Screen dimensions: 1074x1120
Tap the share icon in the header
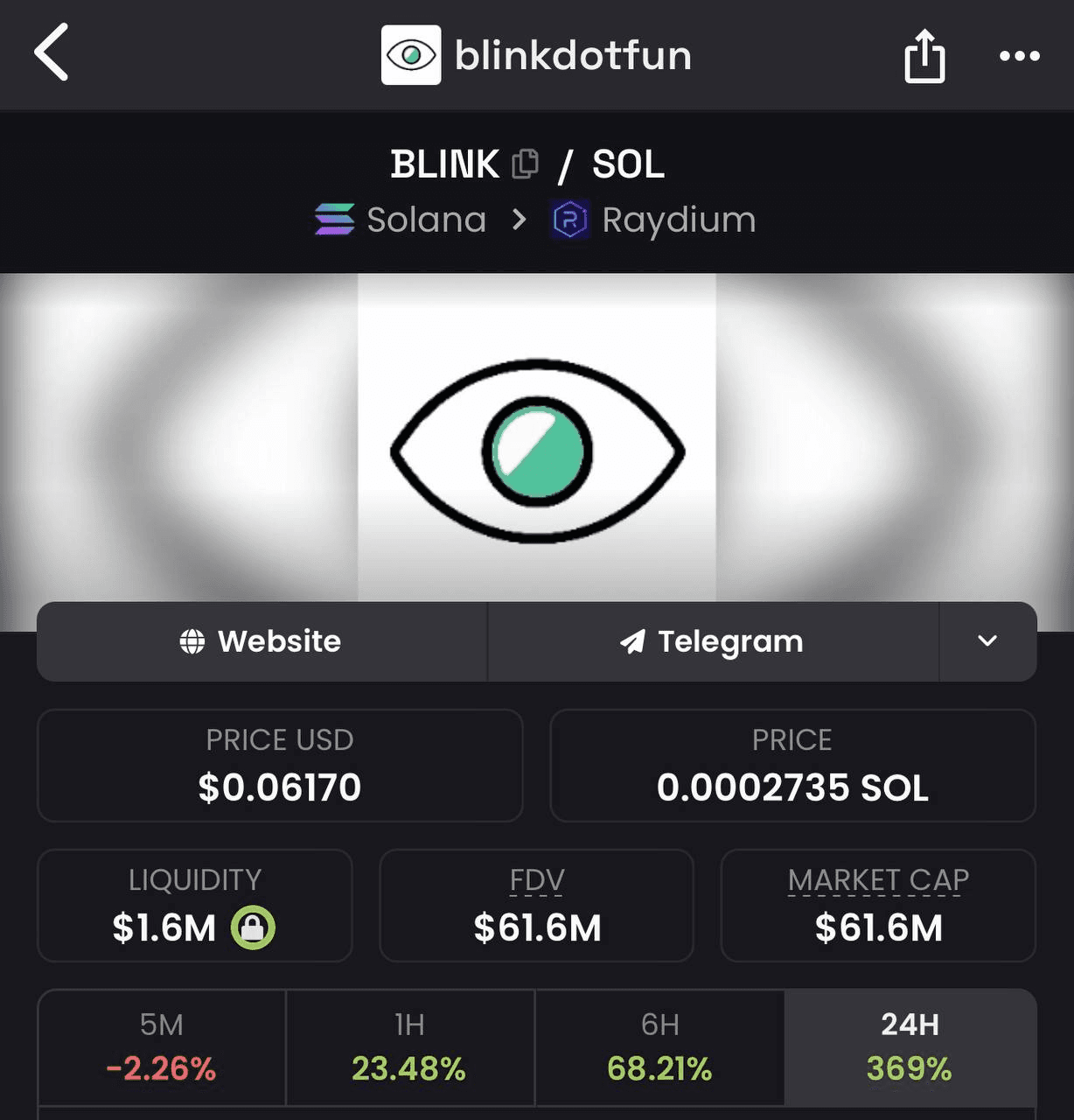[924, 55]
